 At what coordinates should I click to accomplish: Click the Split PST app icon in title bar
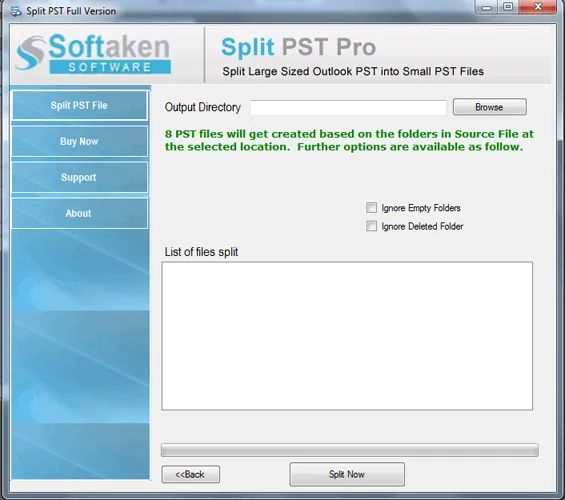click(16, 11)
